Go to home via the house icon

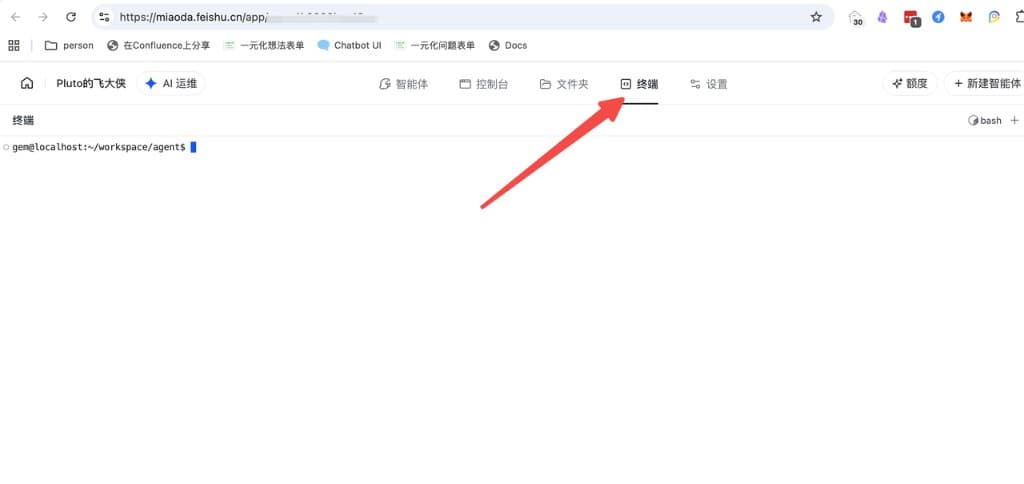[27, 83]
